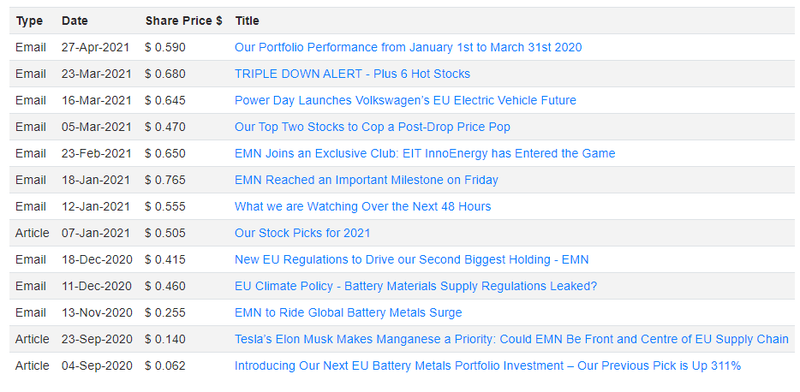Screen dimensions: 800x392
Task: Open 'Introducing Our Next EU Battery Metals' link
Action: [x=487, y=366]
